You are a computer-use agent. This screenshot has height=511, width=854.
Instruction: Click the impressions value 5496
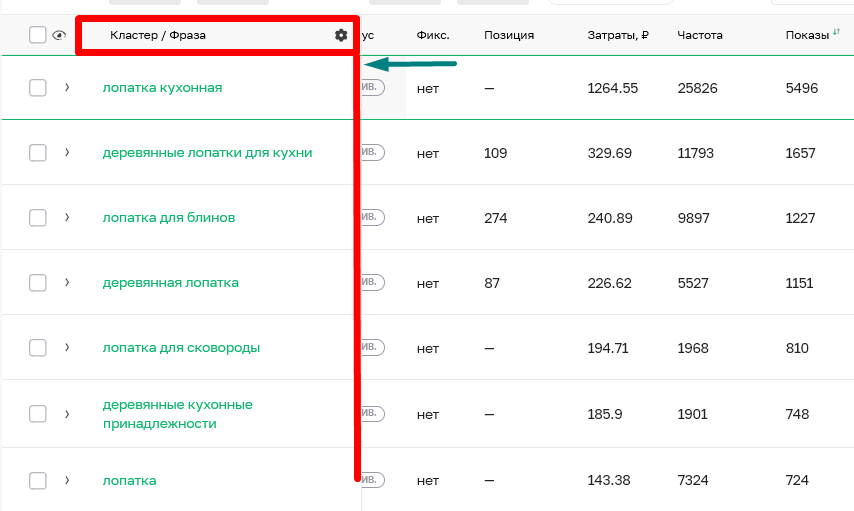click(802, 88)
